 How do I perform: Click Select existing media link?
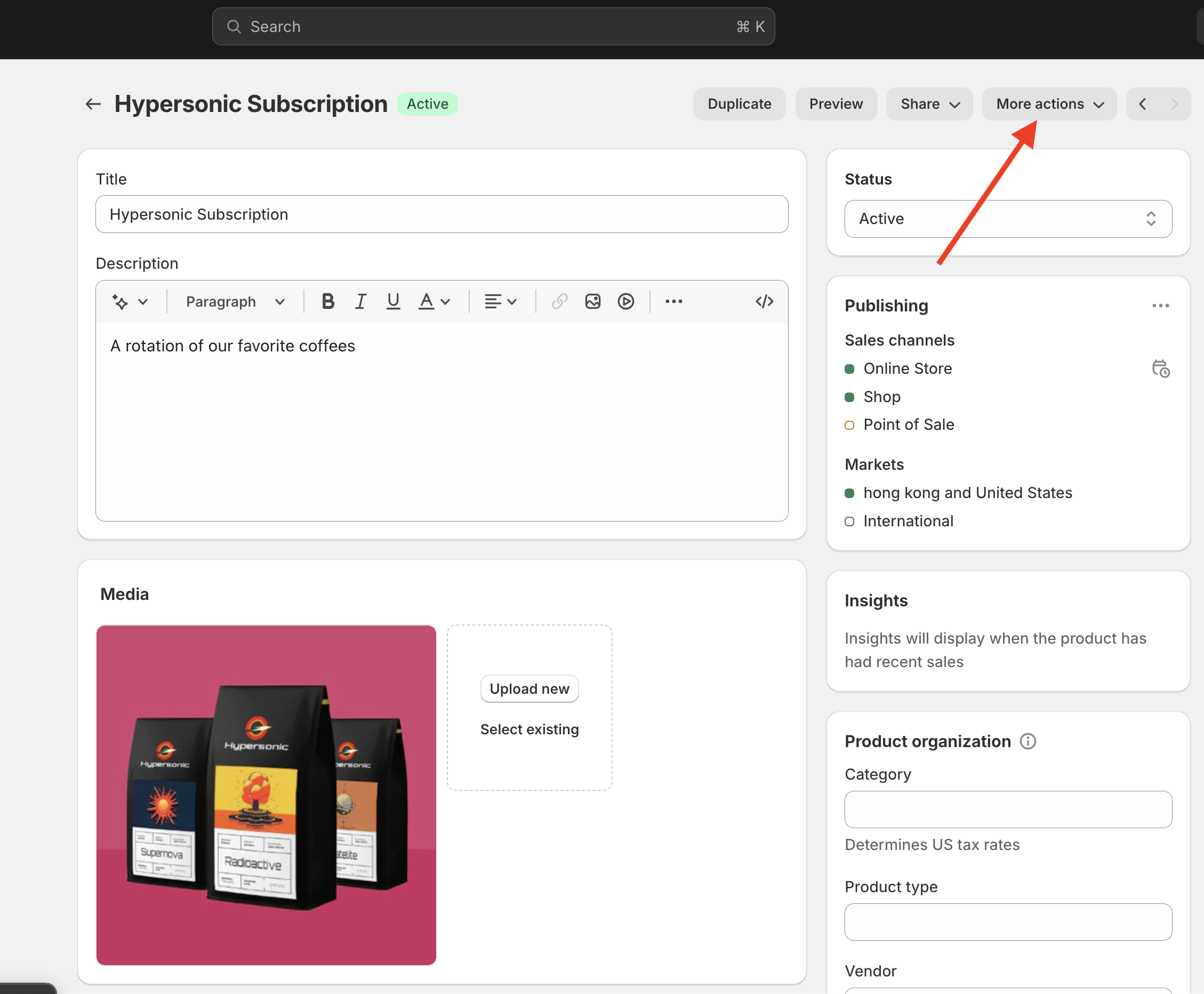(529, 729)
